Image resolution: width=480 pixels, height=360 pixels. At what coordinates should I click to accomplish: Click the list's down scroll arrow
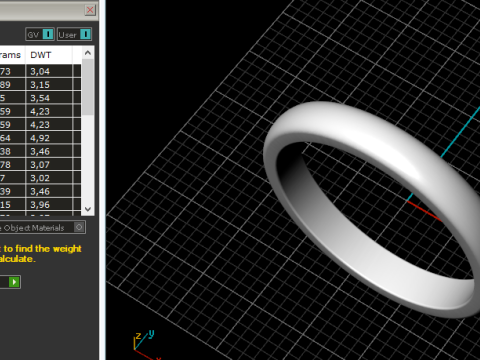[88, 209]
